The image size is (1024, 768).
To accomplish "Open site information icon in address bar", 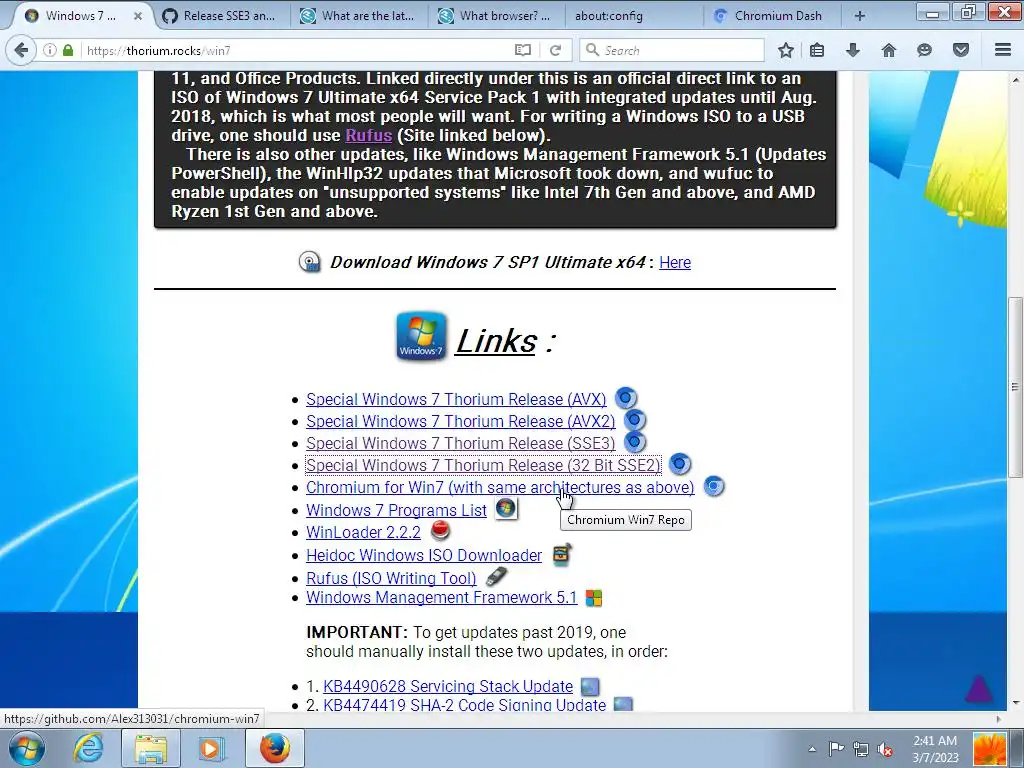I will pos(50,50).
